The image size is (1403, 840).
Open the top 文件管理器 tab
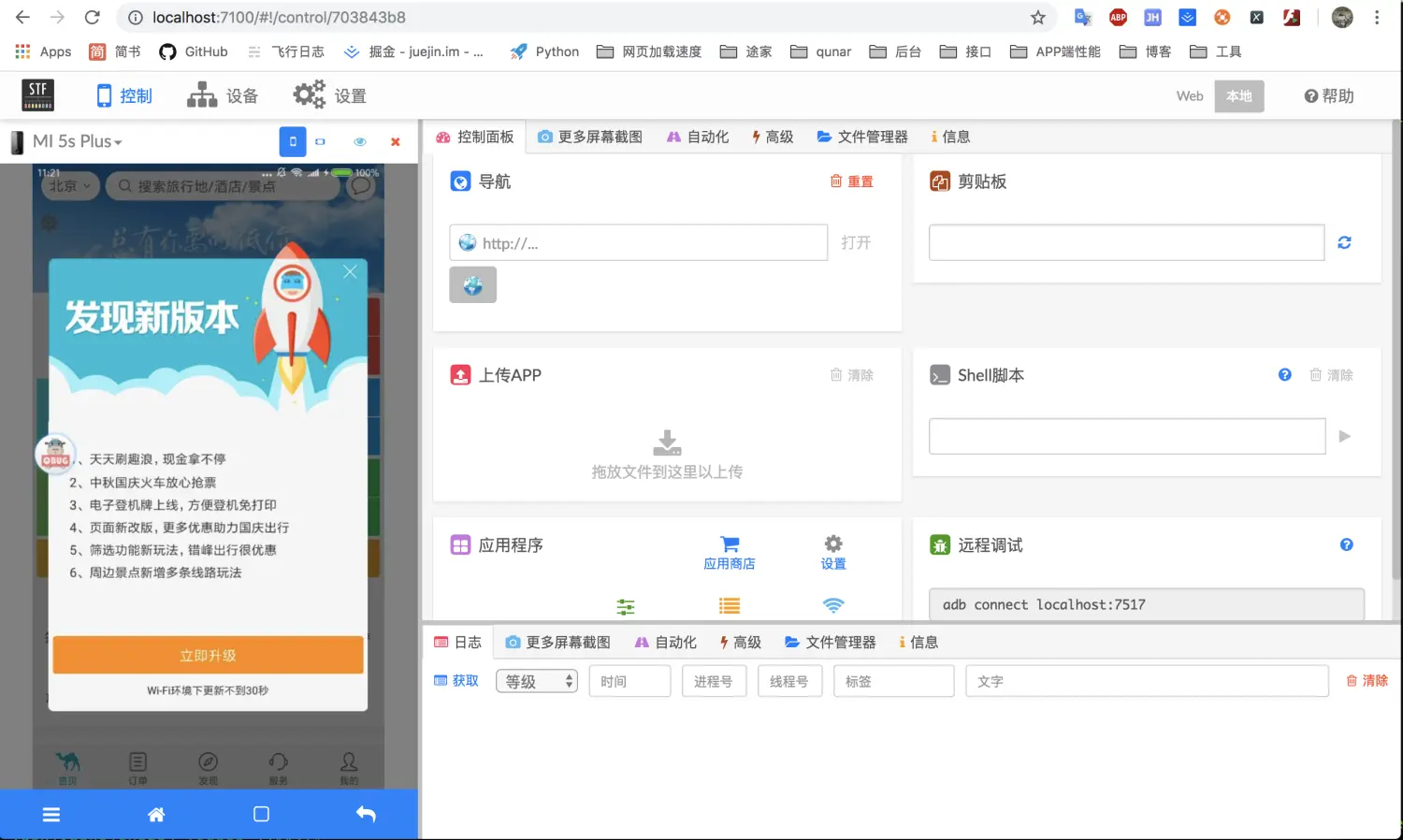pyautogui.click(x=862, y=137)
